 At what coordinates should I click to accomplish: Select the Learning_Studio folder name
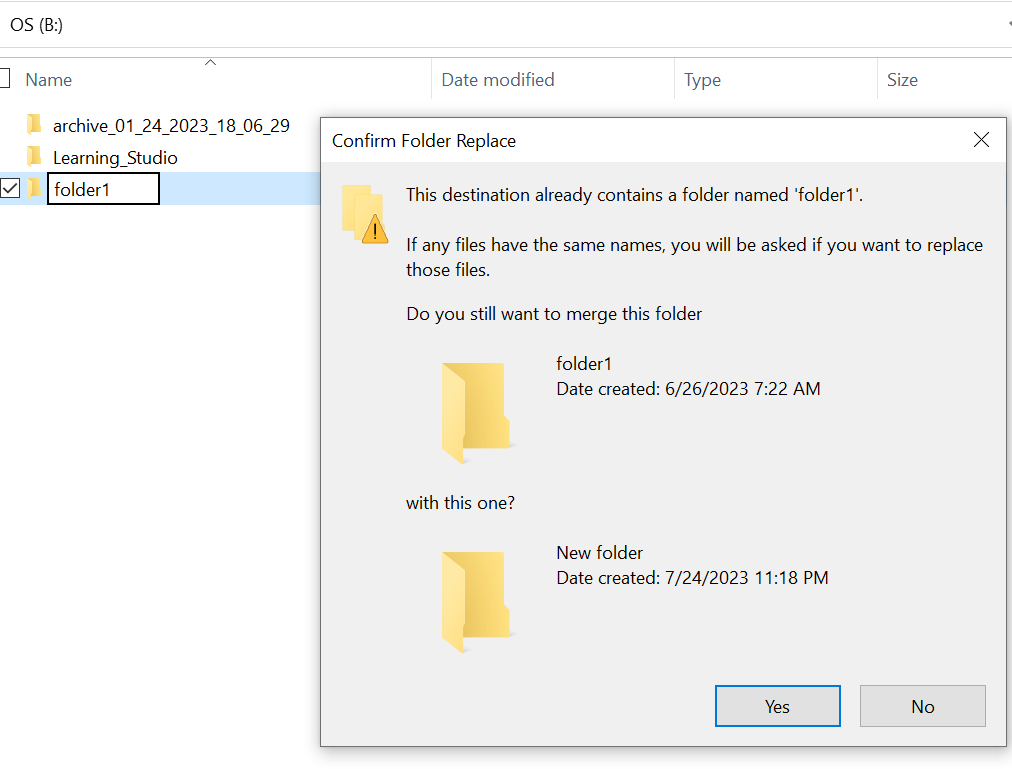[x=115, y=158]
